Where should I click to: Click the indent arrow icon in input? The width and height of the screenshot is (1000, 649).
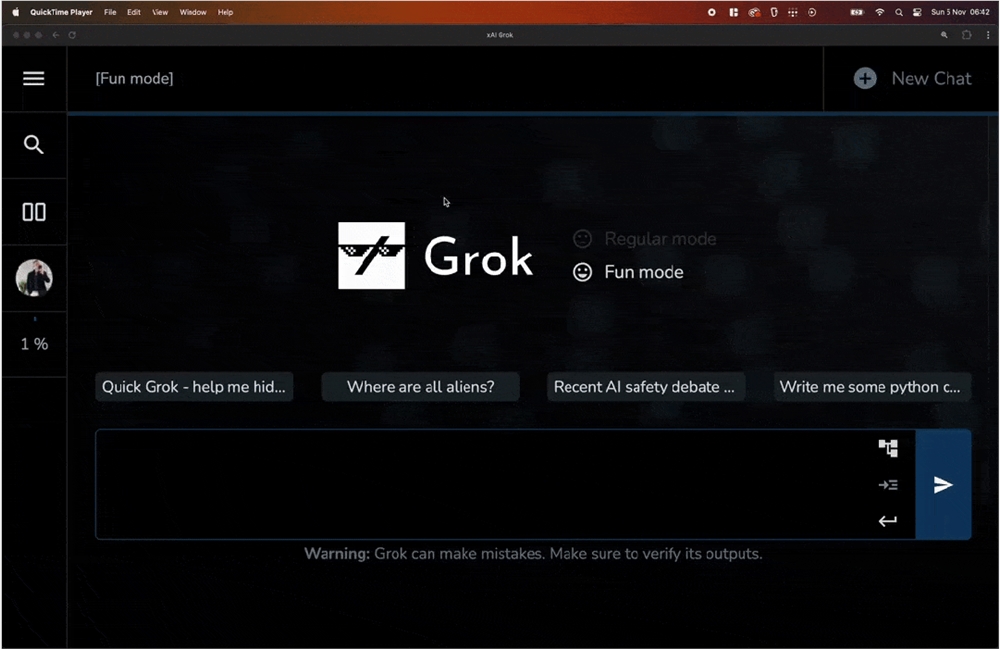888,485
